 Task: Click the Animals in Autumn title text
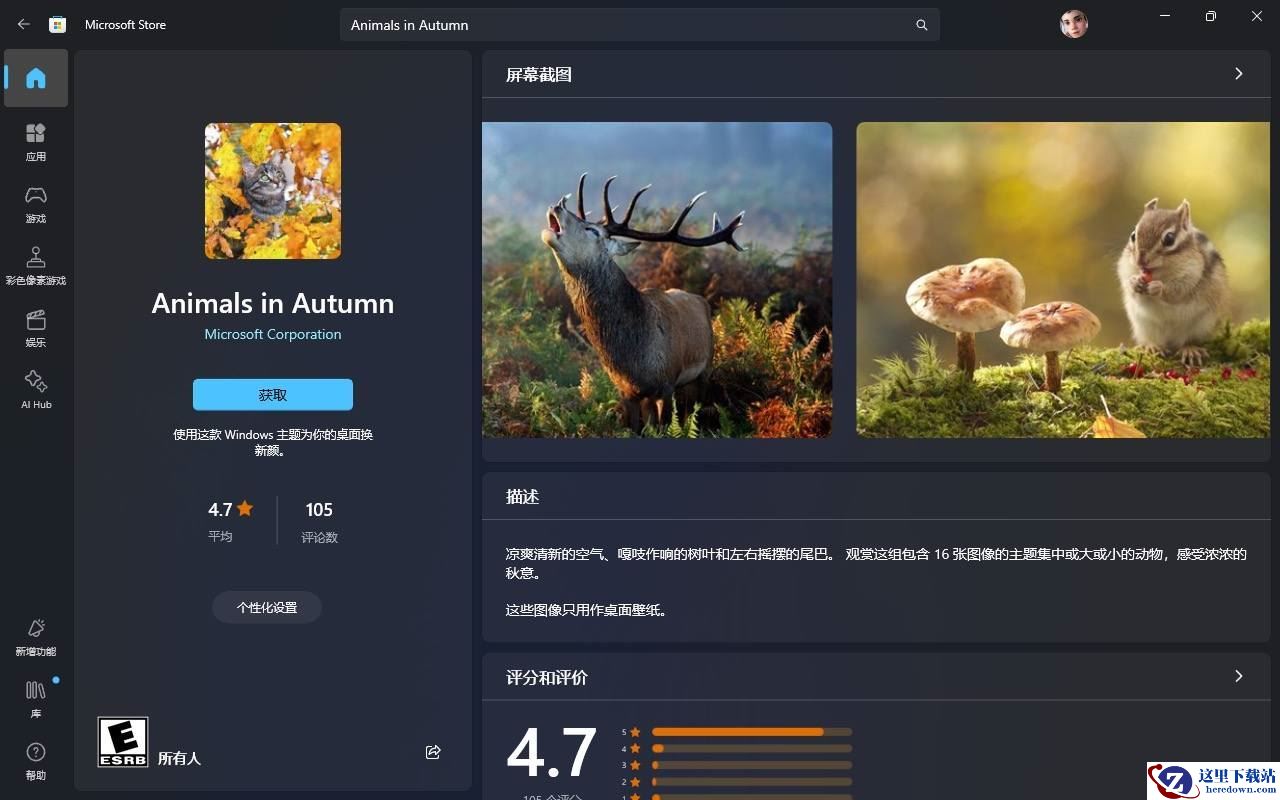point(273,303)
